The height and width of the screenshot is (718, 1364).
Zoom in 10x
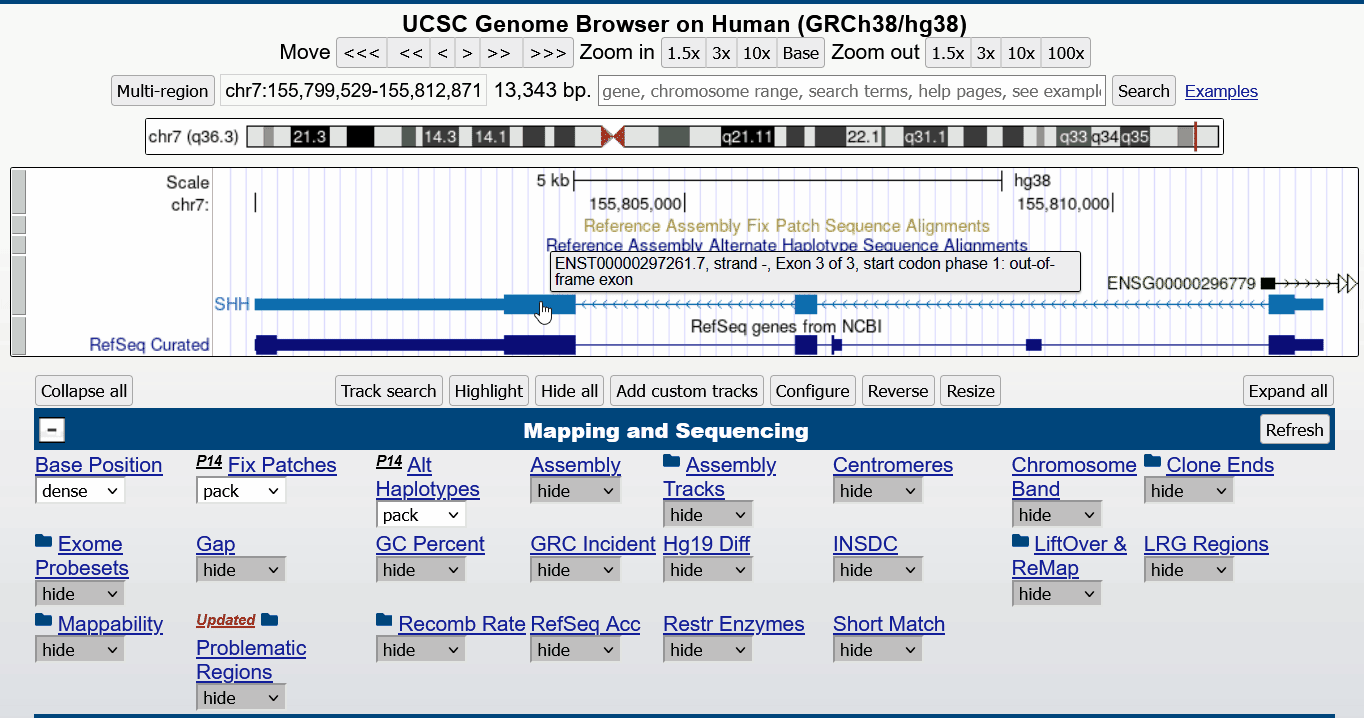click(x=756, y=53)
